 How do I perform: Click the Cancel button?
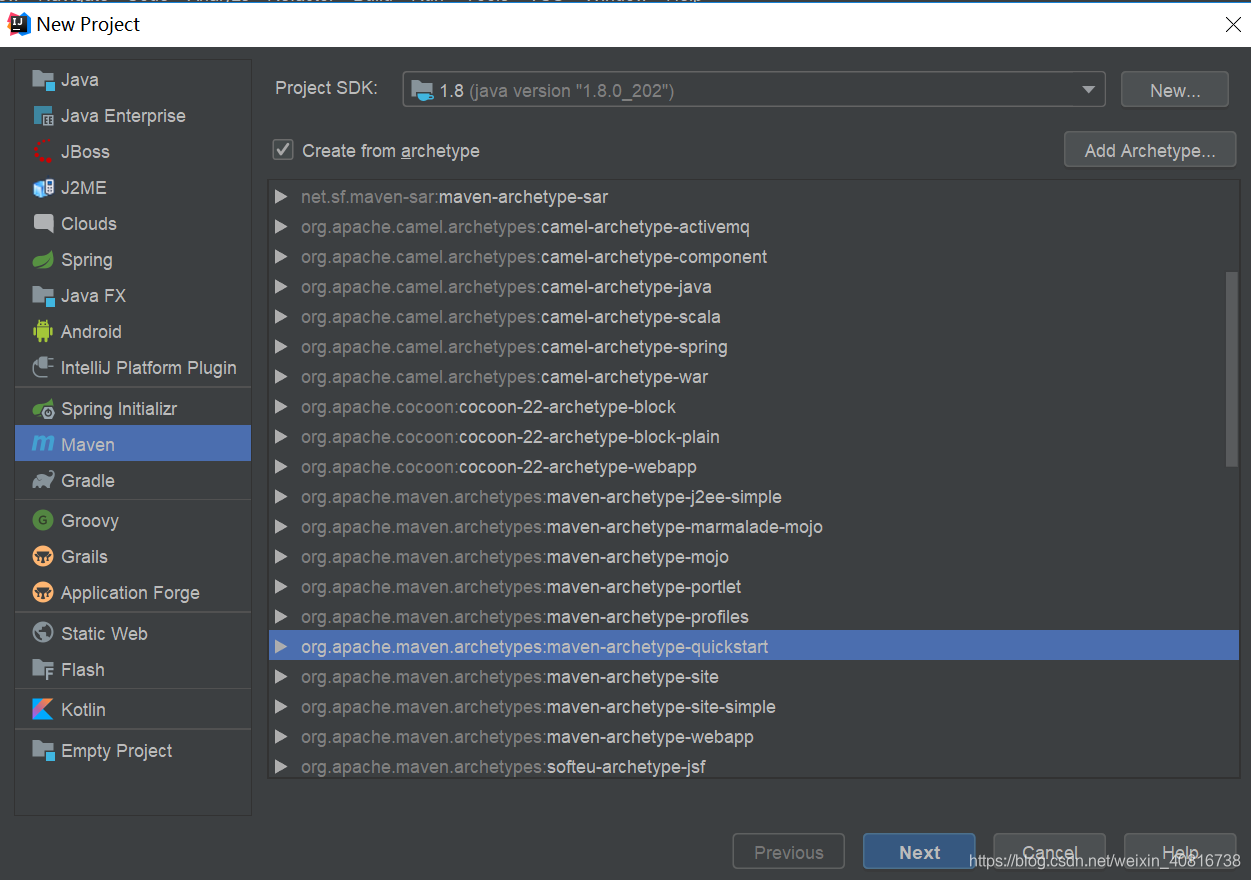(1049, 852)
